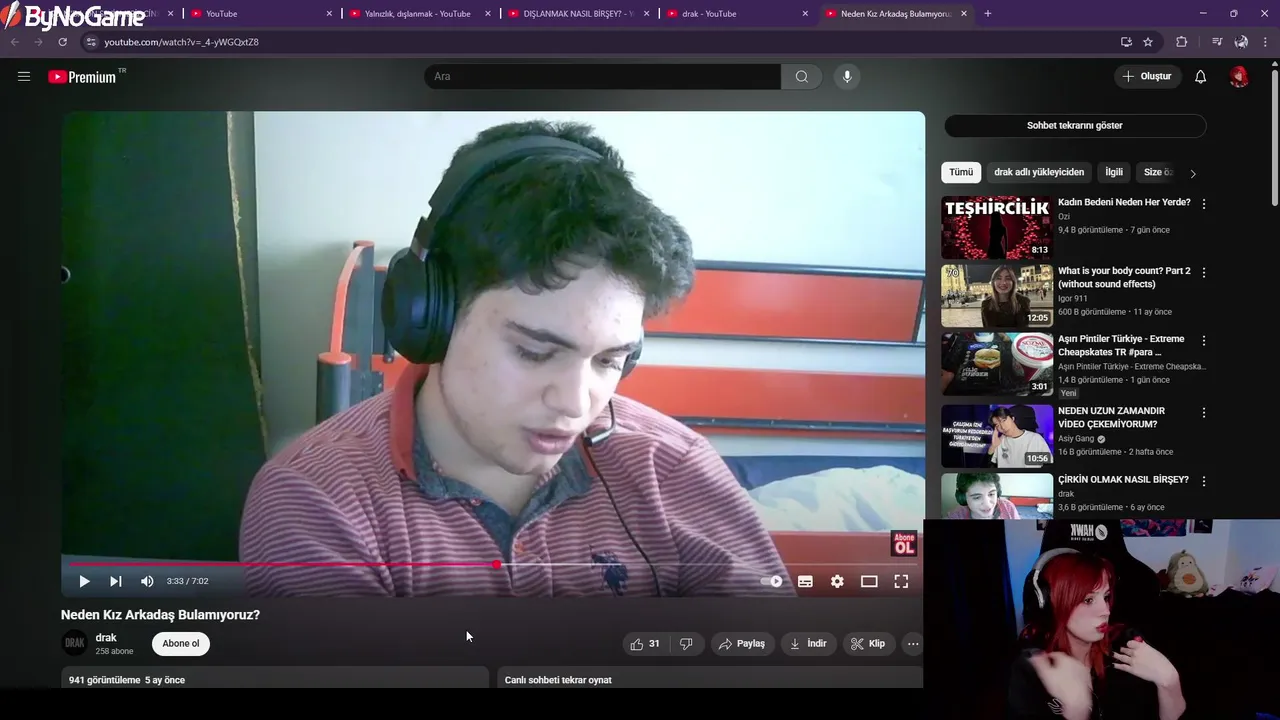Switch to the 'DIŞLANMAK NASIL BİRŞEY?' tab
Image resolution: width=1280 pixels, height=720 pixels.
click(x=578, y=14)
